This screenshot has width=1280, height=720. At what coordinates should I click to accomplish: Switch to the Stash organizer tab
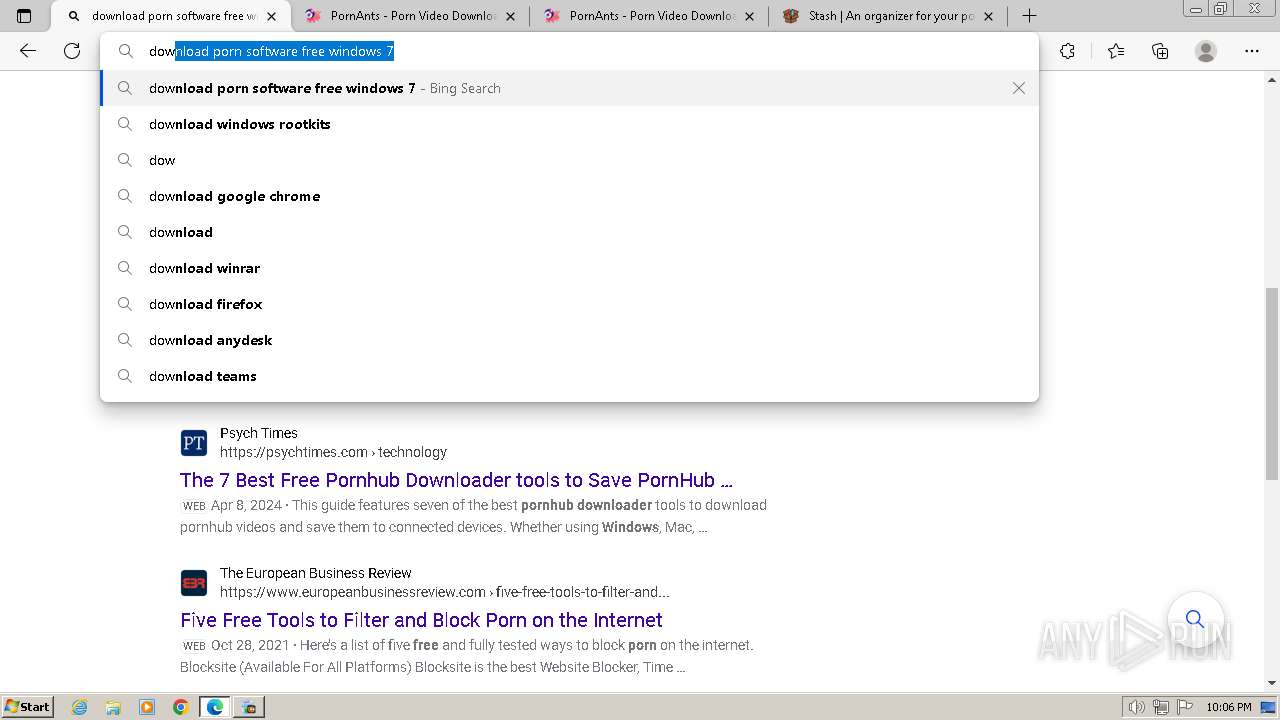pyautogui.click(x=887, y=16)
